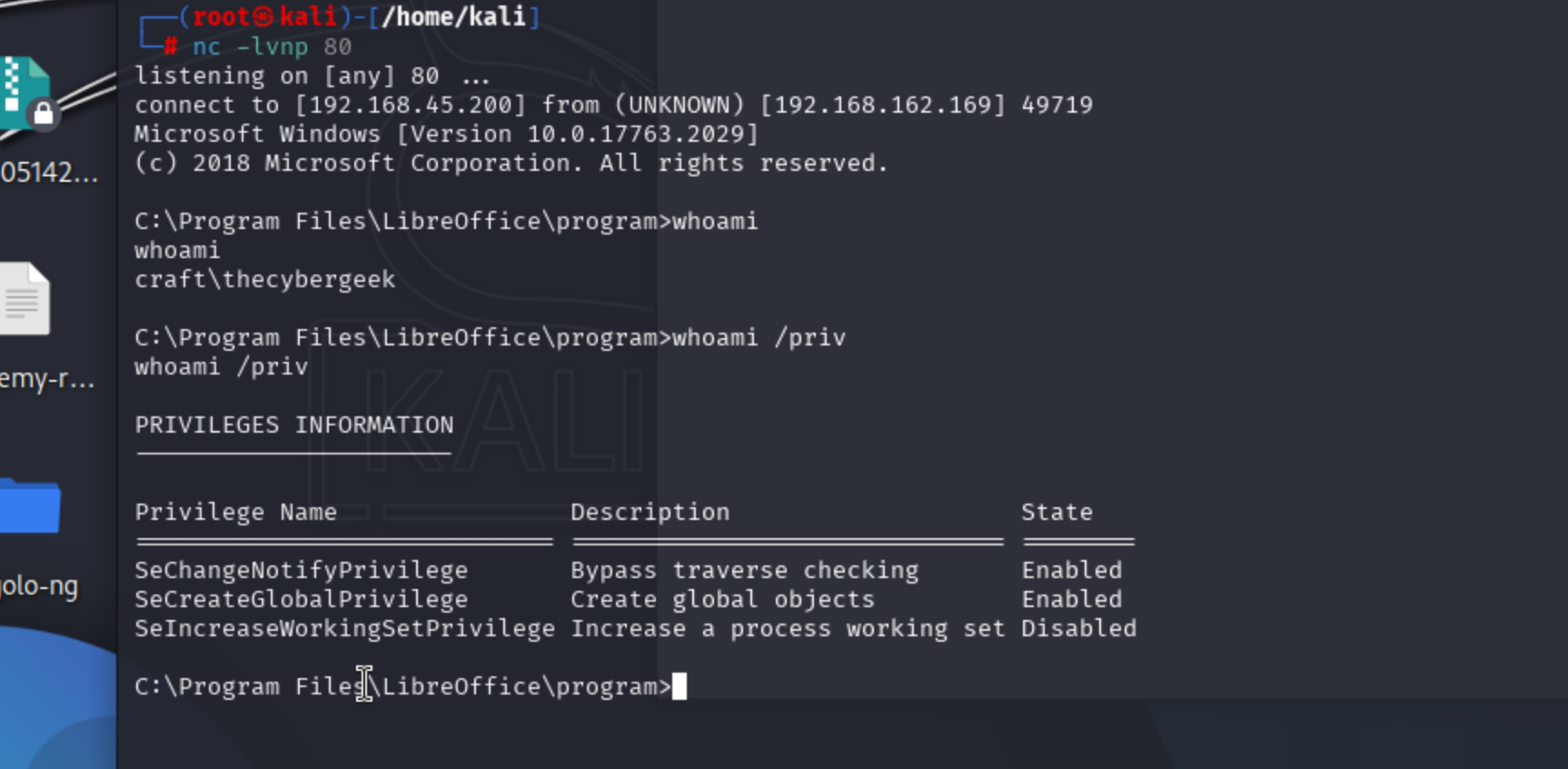This screenshot has height=769, width=1568.
Task: Click the 'Privilege Name' column header
Action: 236,512
